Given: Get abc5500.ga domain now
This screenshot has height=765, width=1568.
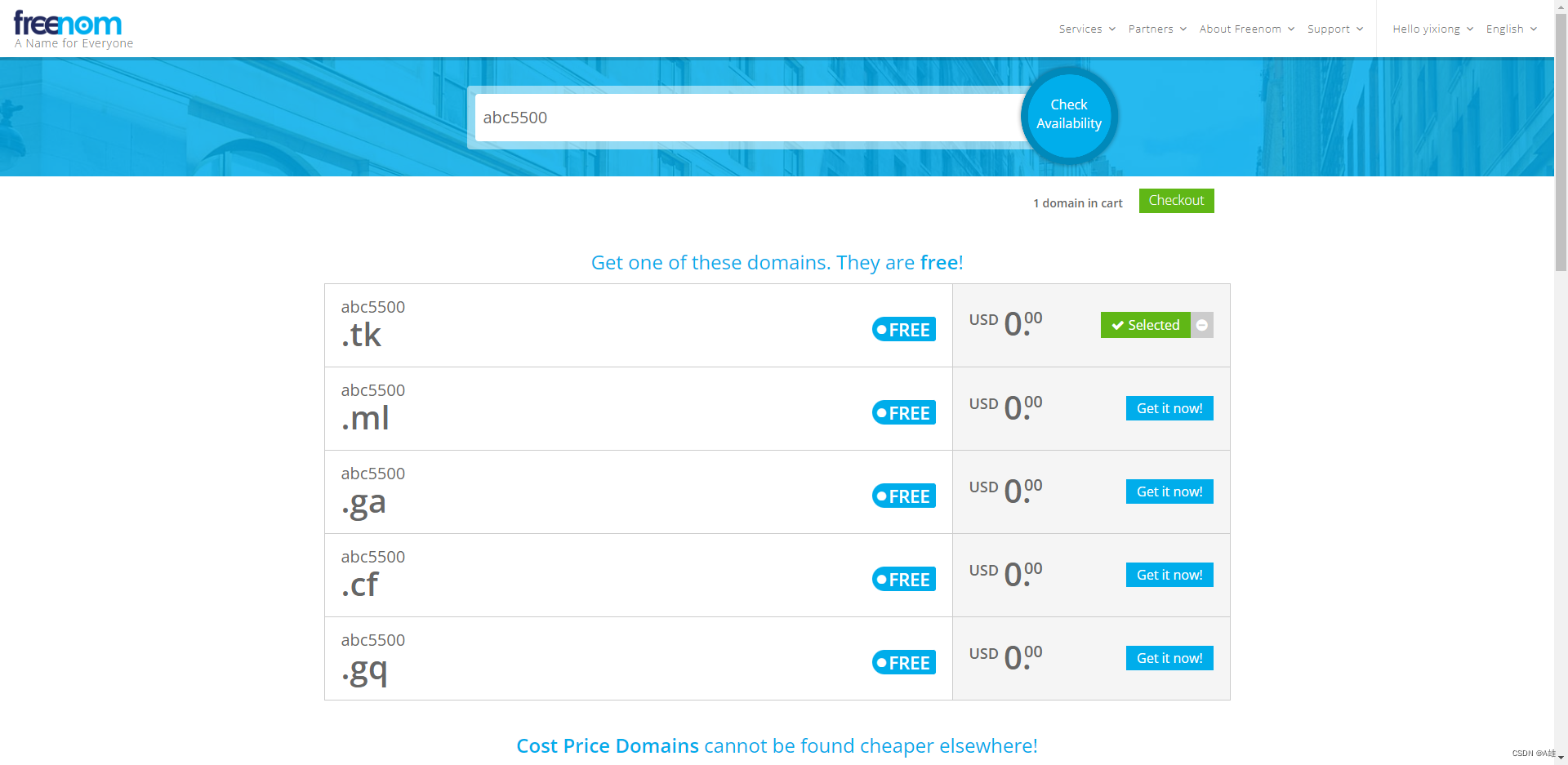Looking at the screenshot, I should coord(1169,491).
